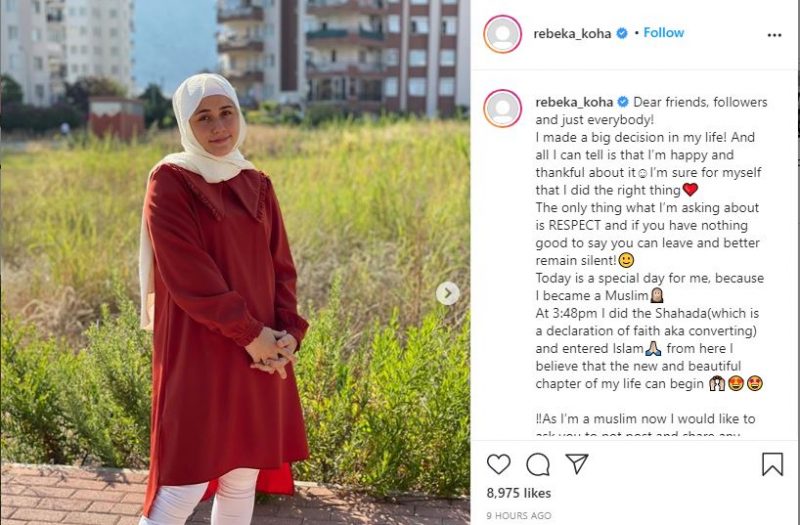The width and height of the screenshot is (800, 525).
Task: Open the profile avatar in the post header
Action: (503, 34)
